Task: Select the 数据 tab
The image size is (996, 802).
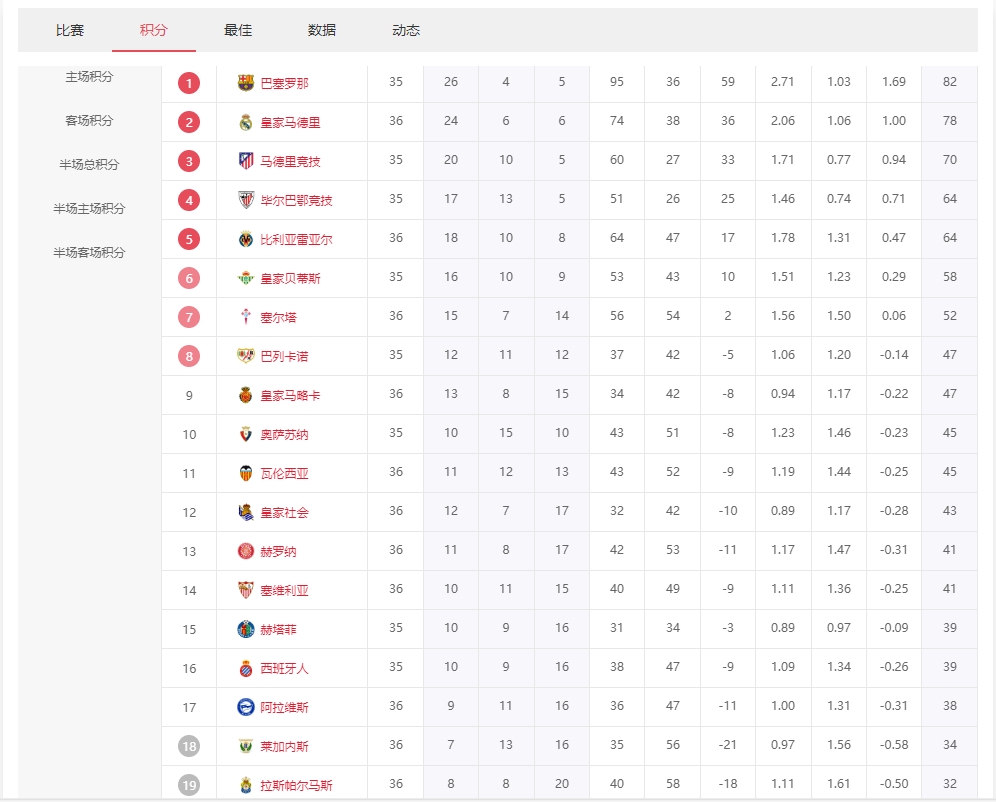Action: click(x=322, y=30)
